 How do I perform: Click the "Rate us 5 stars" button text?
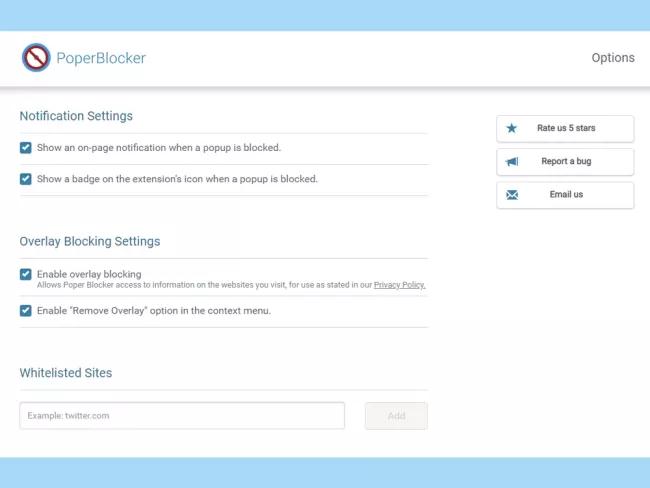click(x=566, y=128)
